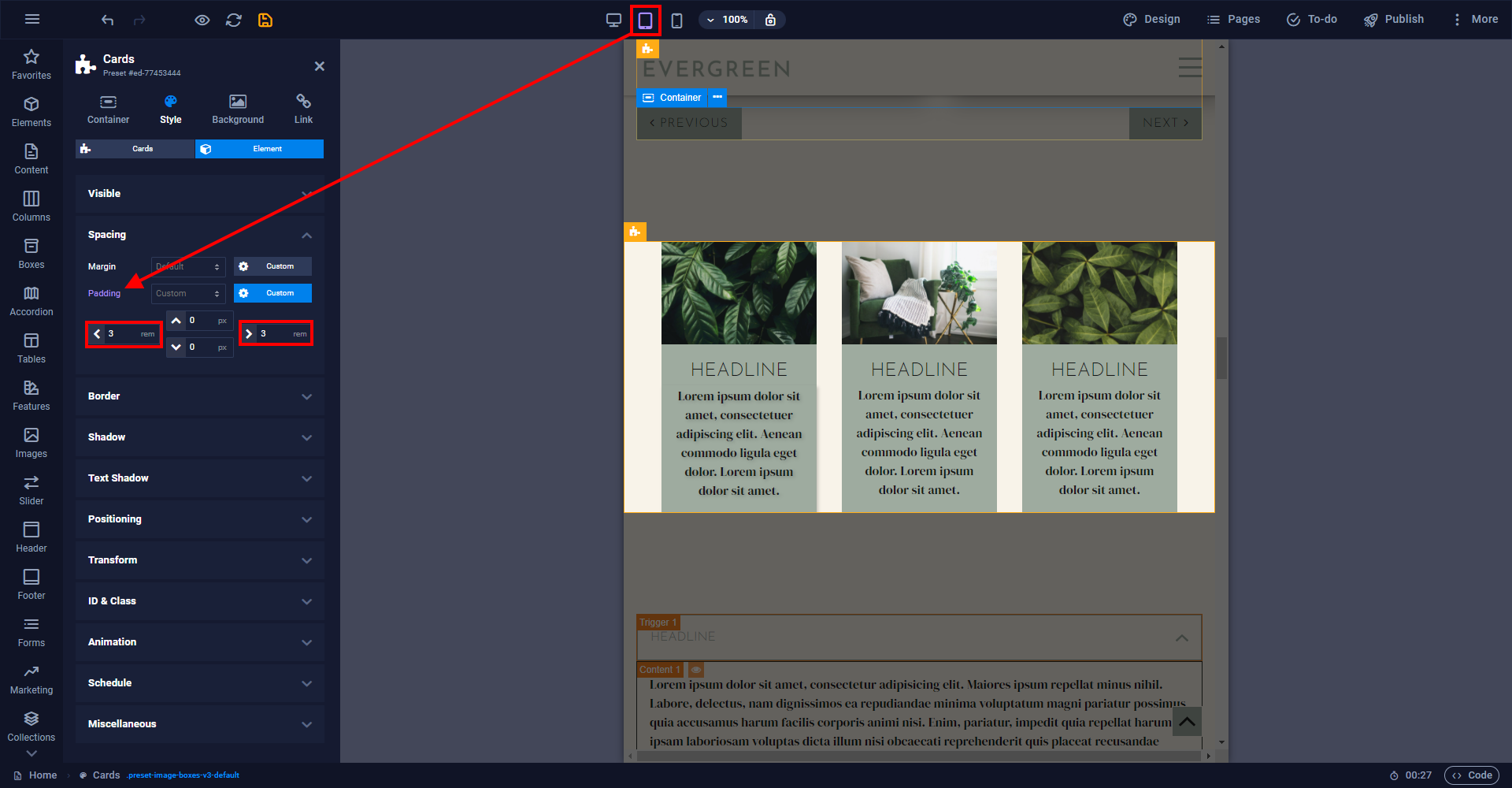Open the Design color palette menu
The height and width of the screenshot is (788, 1512).
click(1151, 20)
